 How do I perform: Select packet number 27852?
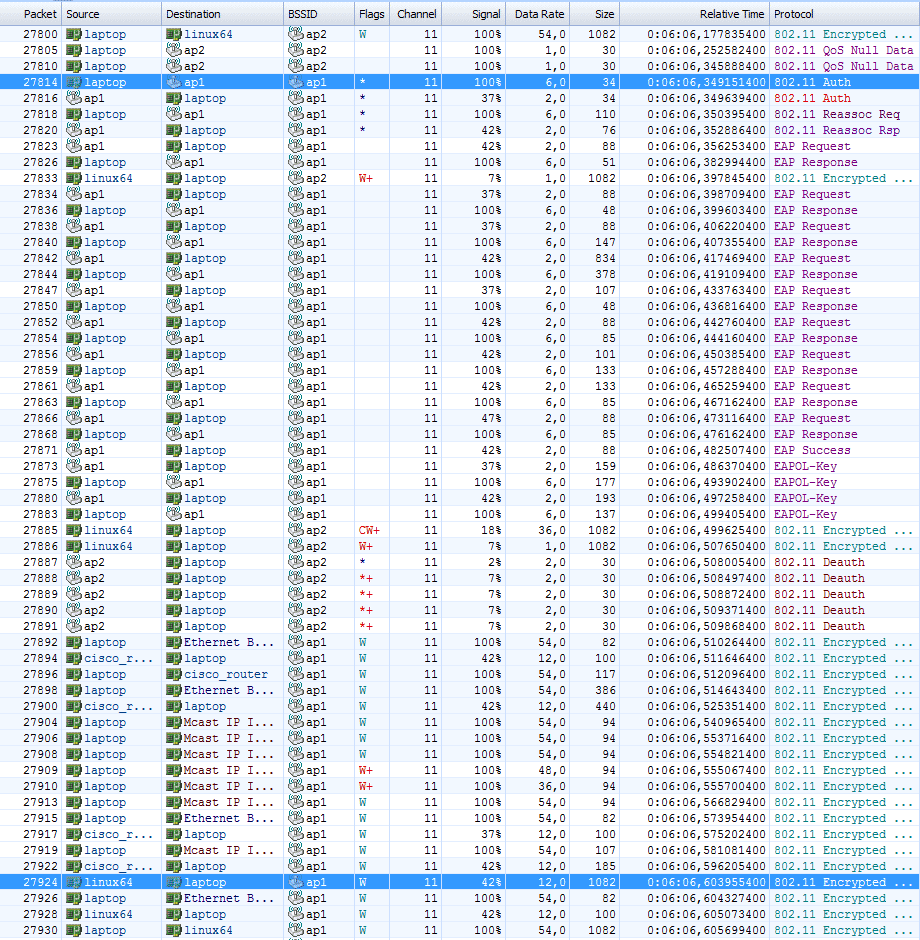point(41,322)
